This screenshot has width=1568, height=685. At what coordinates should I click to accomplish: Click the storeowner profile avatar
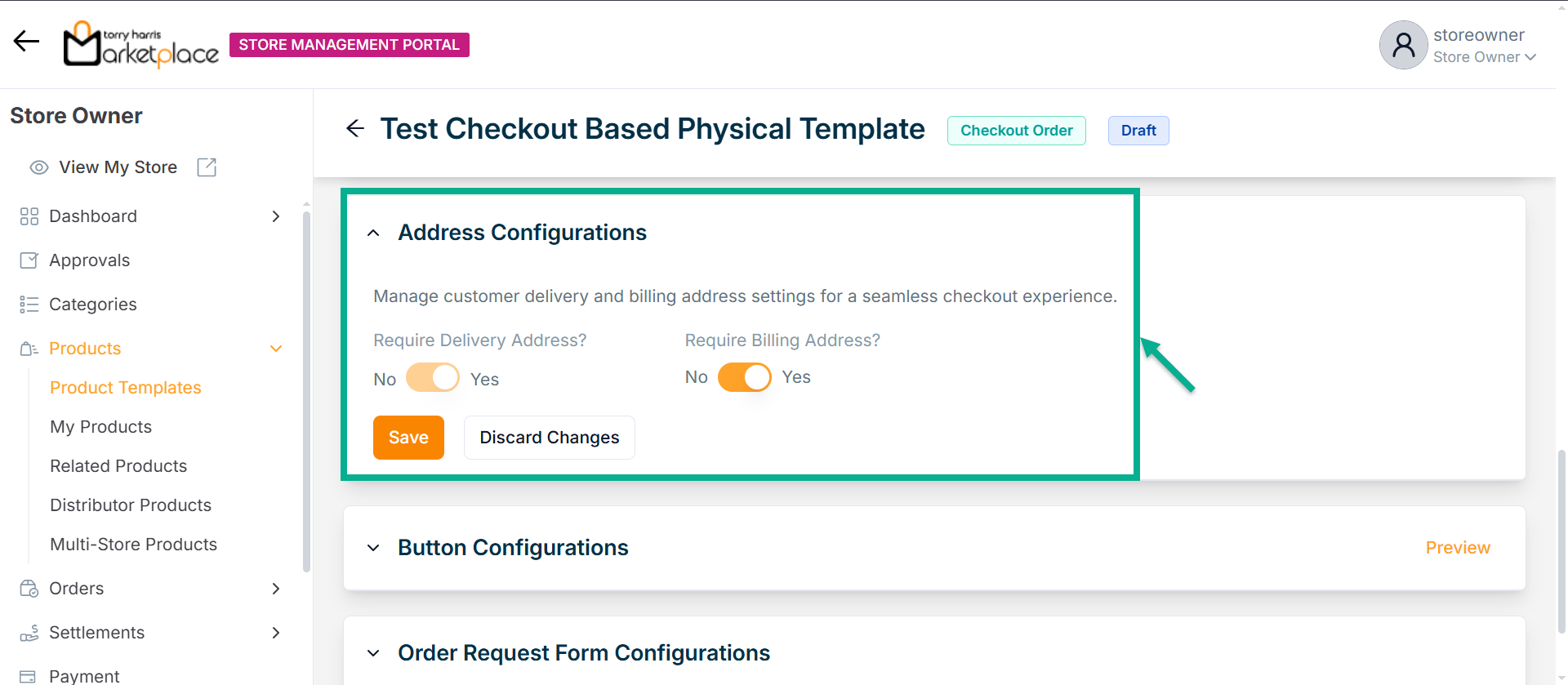[1403, 45]
